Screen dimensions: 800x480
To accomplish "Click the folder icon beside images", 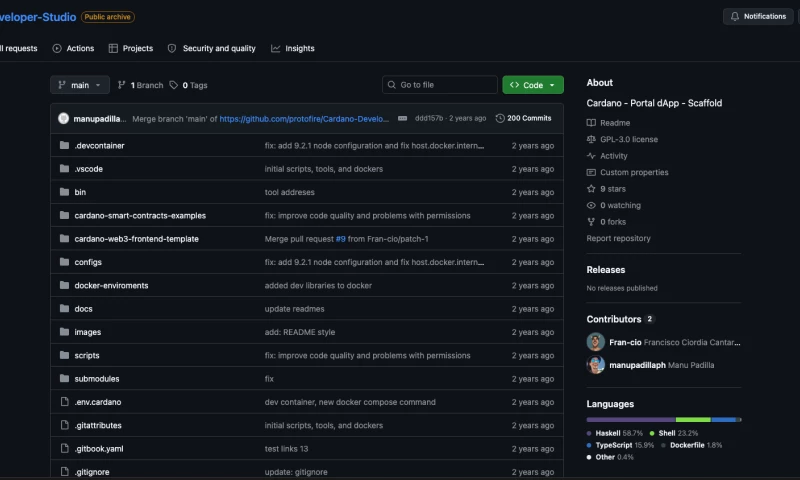I will coord(64,332).
